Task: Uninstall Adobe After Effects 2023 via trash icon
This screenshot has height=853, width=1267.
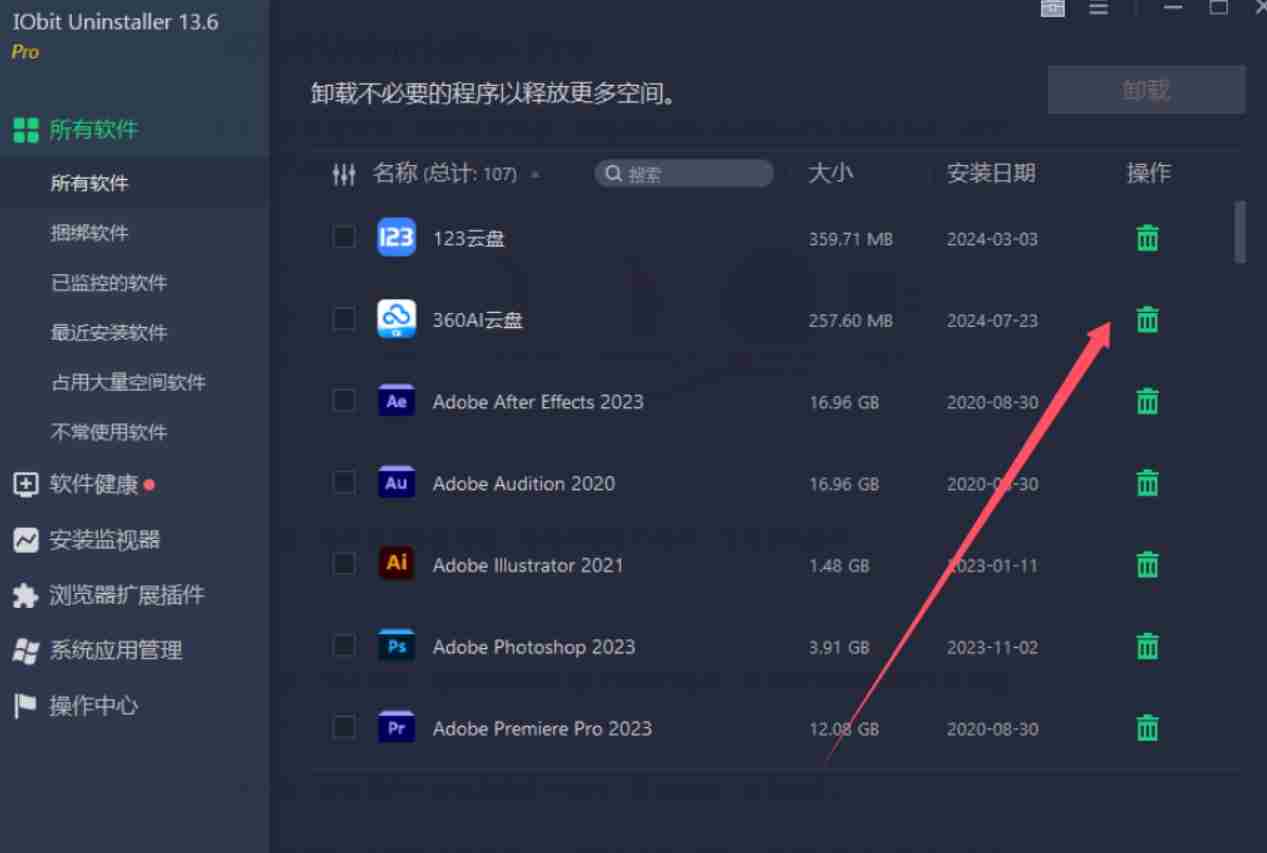Action: tap(1147, 402)
